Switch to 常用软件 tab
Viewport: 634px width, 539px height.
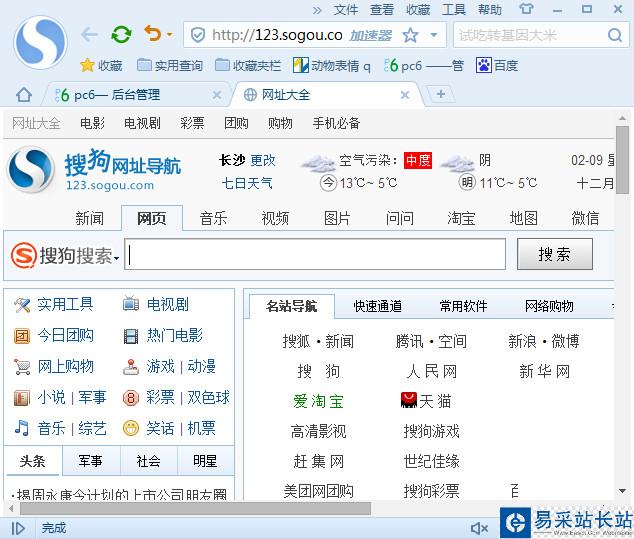(x=463, y=306)
